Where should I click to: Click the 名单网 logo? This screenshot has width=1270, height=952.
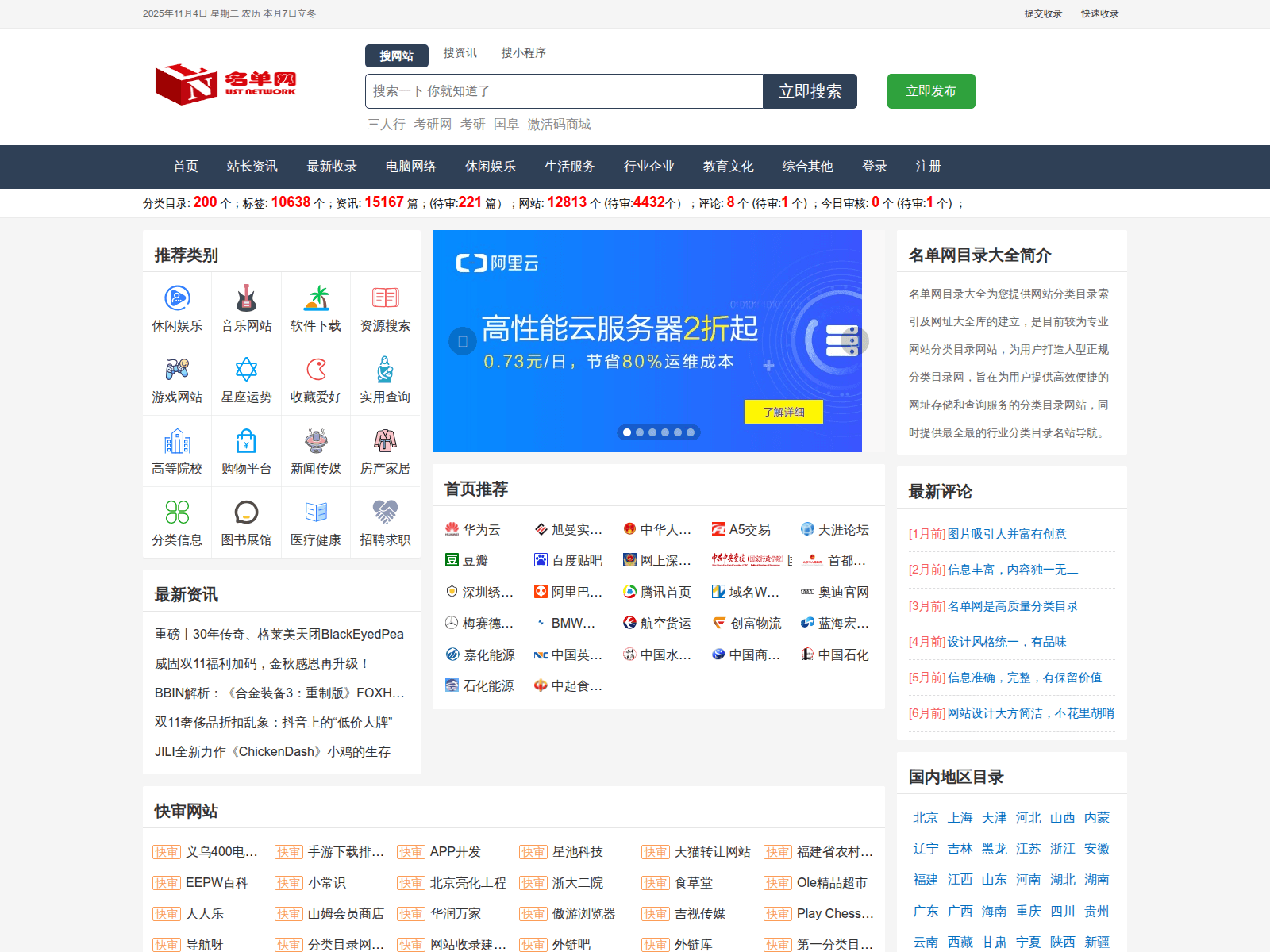pyautogui.click(x=225, y=84)
